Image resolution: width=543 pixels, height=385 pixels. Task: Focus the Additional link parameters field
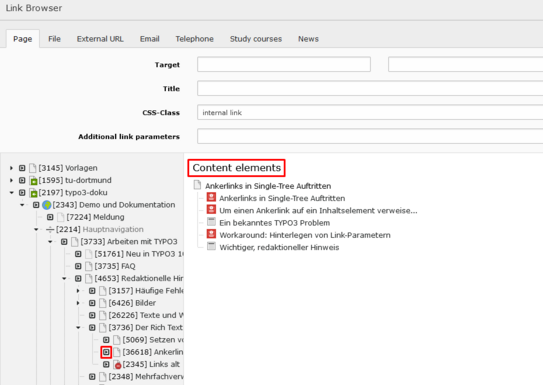pos(370,136)
